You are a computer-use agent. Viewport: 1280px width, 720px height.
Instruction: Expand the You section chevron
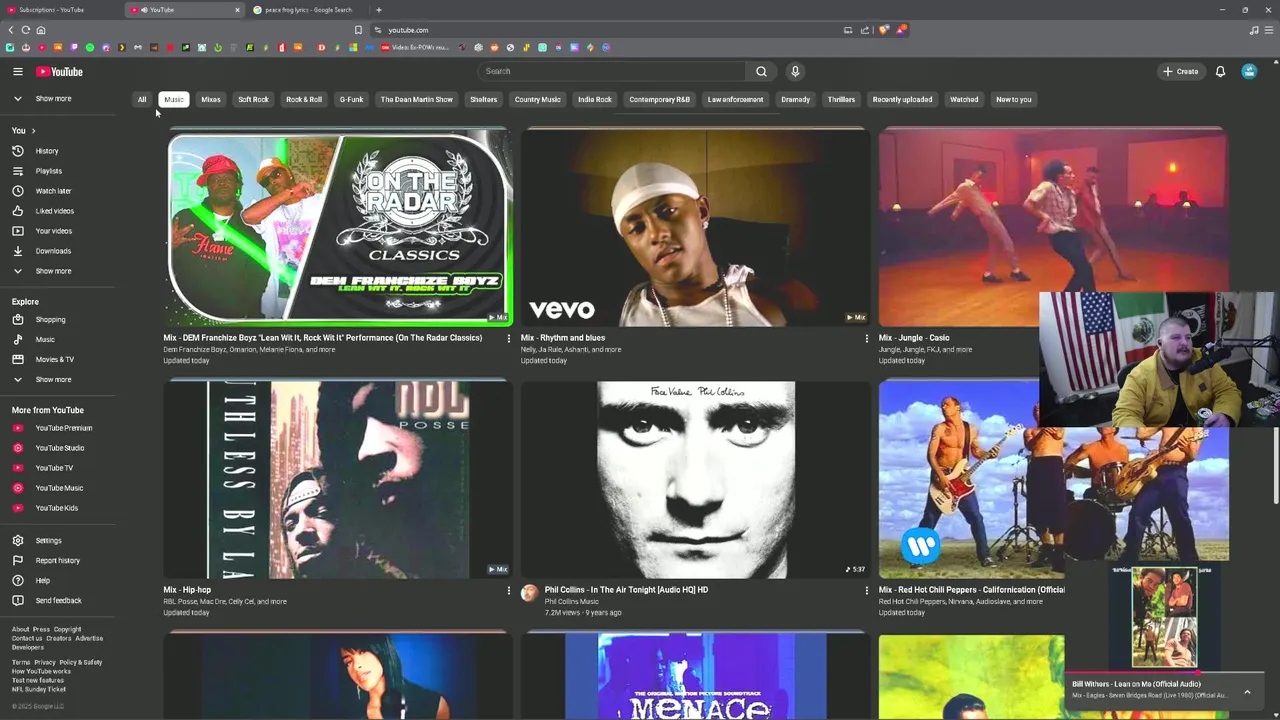click(x=33, y=131)
